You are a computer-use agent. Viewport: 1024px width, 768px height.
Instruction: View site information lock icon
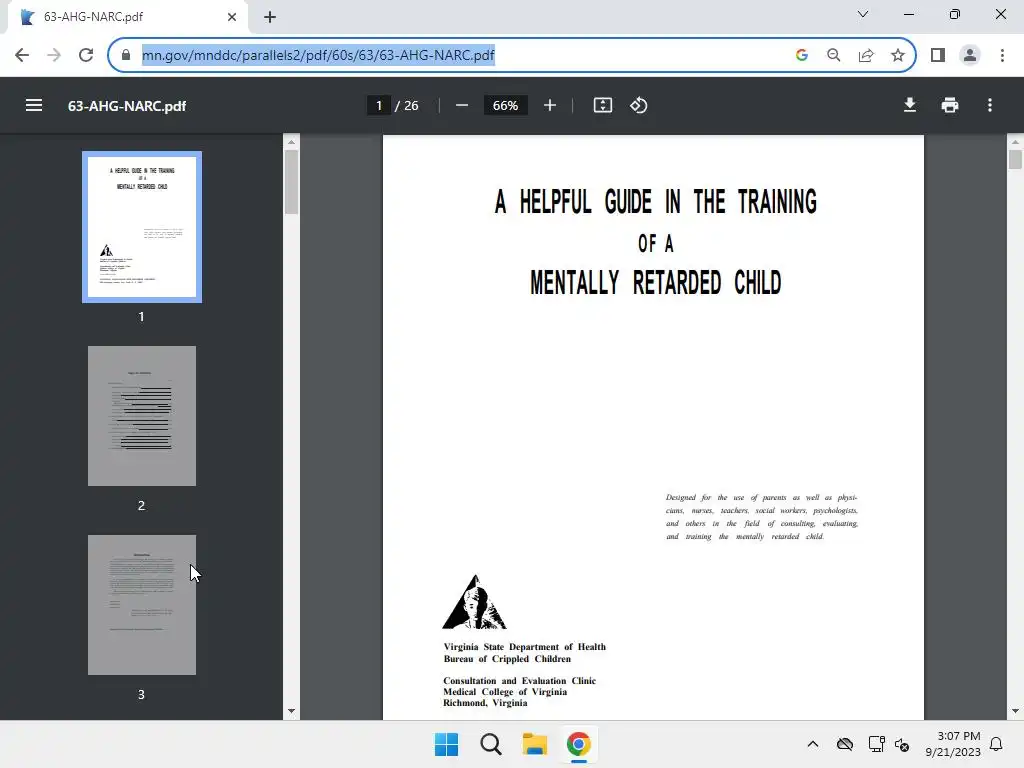(x=126, y=55)
